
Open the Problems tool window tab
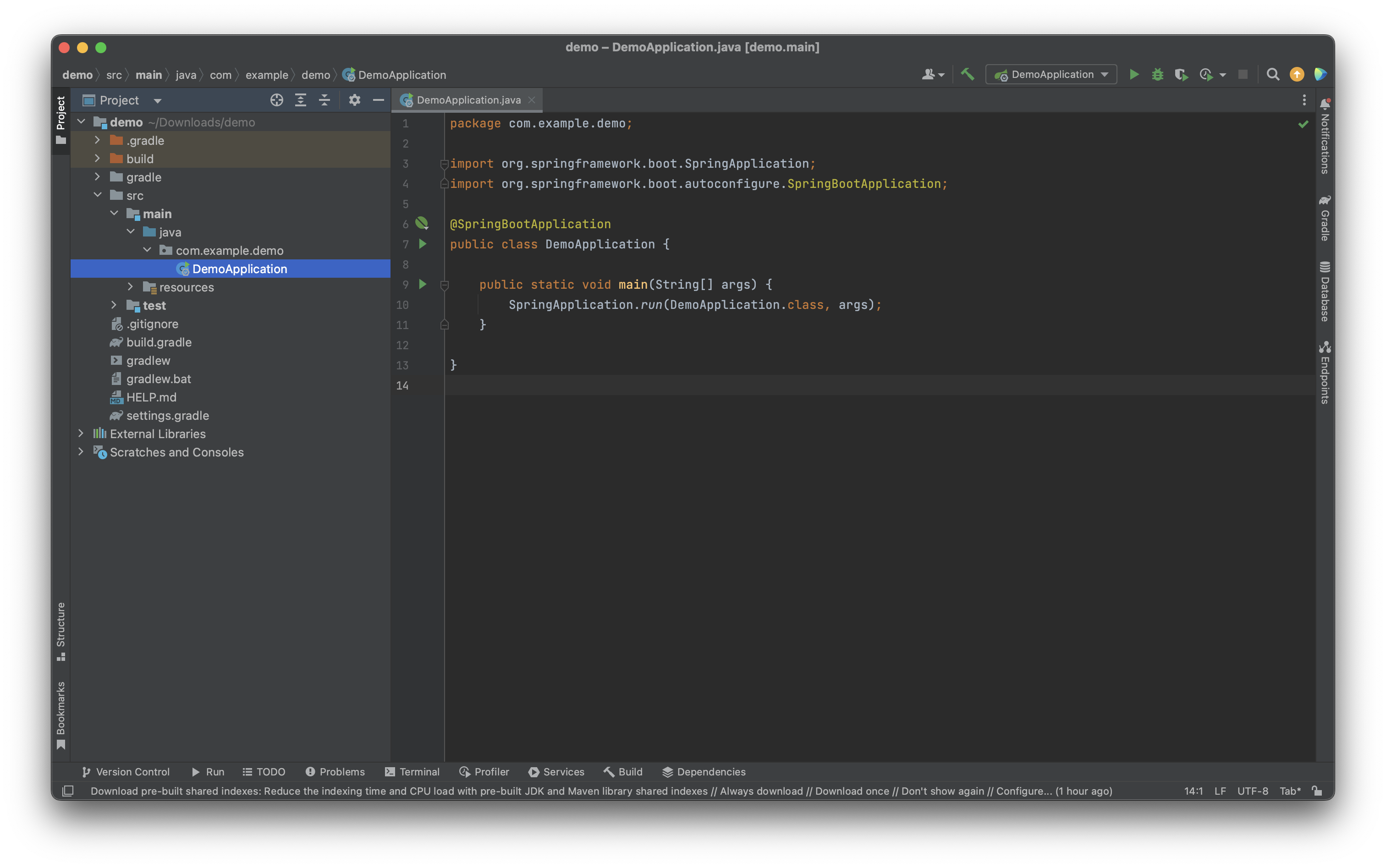pos(335,772)
